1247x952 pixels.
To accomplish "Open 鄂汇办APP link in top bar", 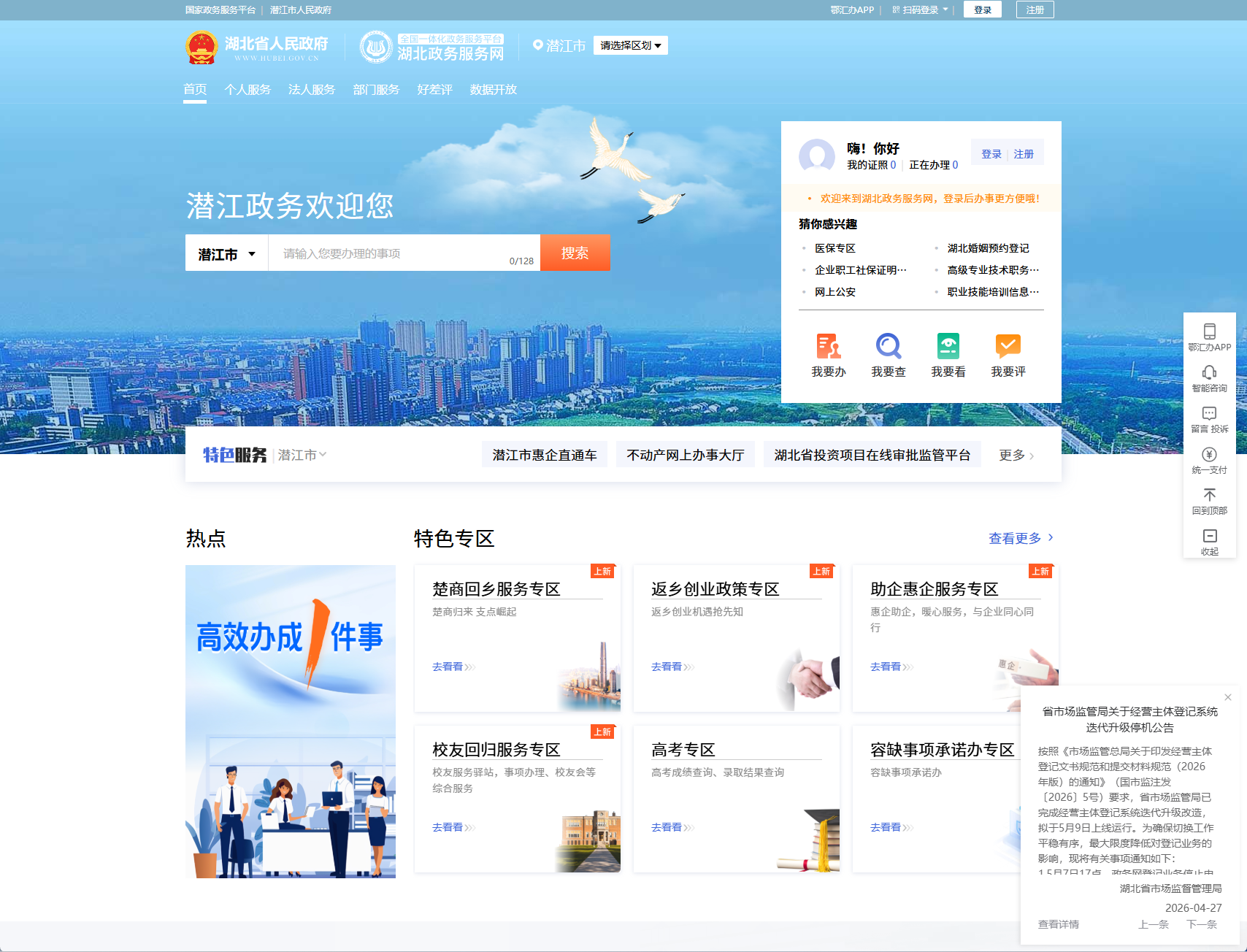I will pos(852,10).
